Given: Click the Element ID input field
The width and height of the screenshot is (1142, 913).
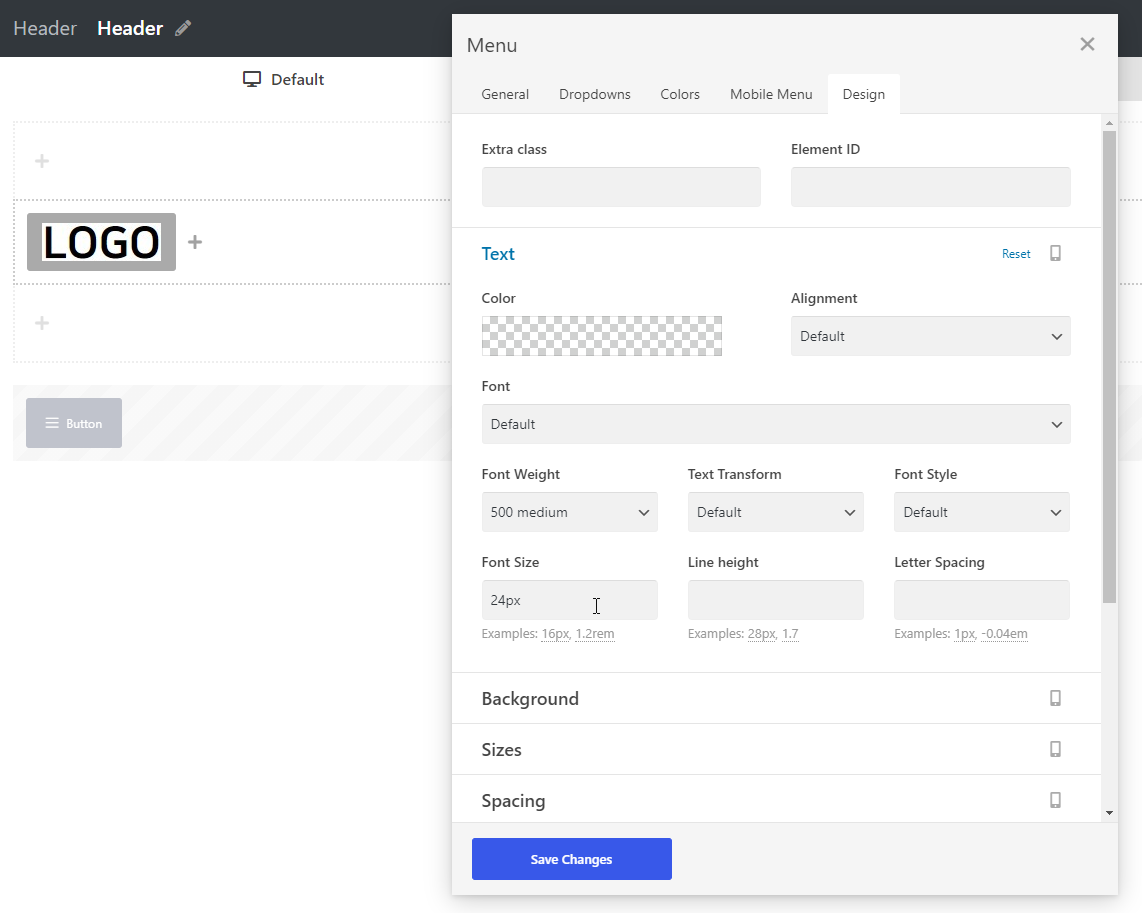Looking at the screenshot, I should point(931,187).
